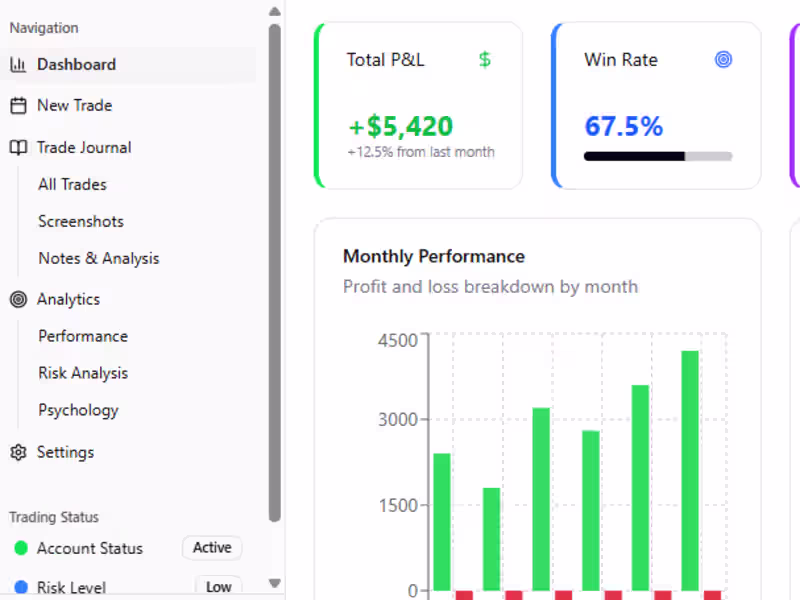Open Settings in the sidebar
Image resolution: width=800 pixels, height=600 pixels.
pos(128,452)
